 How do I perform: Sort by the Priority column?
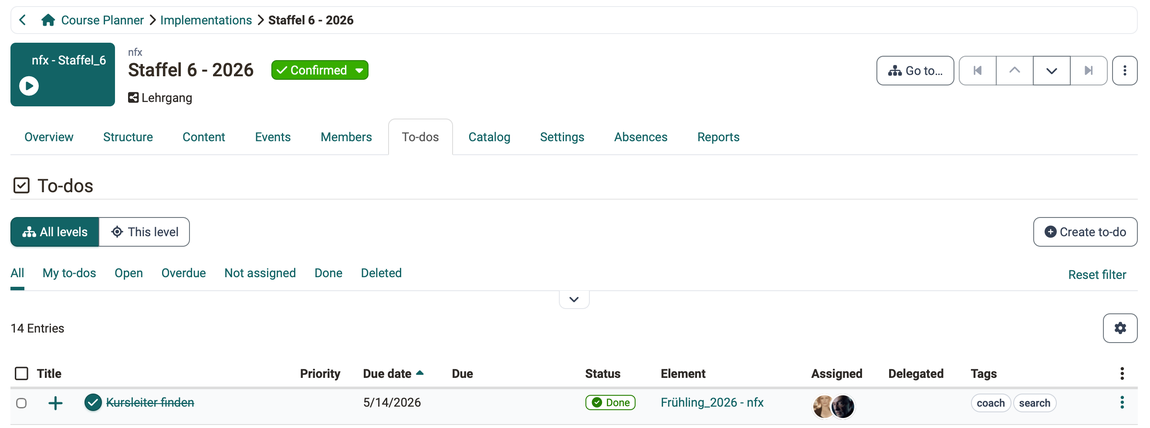pos(321,374)
